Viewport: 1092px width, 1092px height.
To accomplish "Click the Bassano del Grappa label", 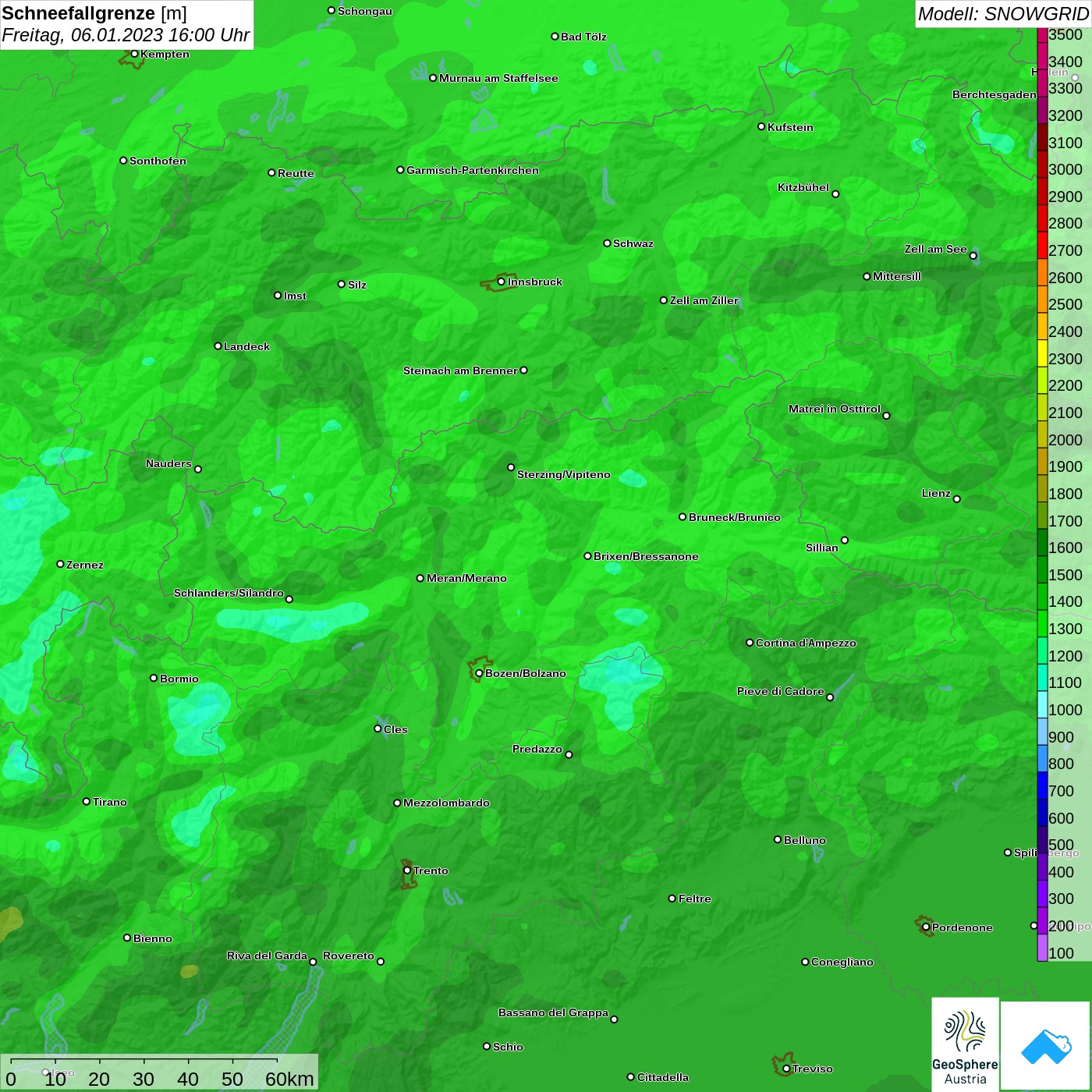I will pyautogui.click(x=553, y=1012).
